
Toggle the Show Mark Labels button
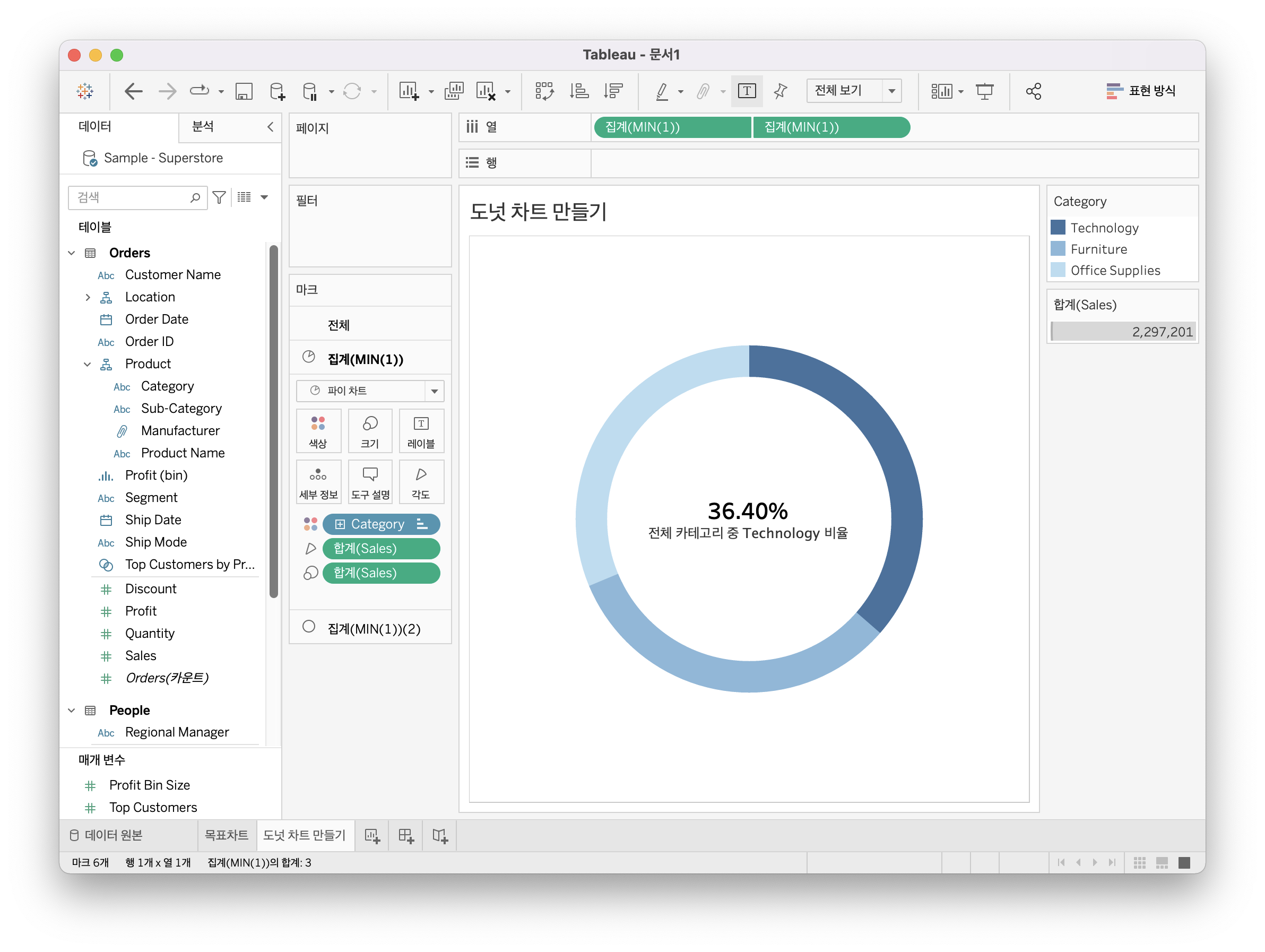747,91
